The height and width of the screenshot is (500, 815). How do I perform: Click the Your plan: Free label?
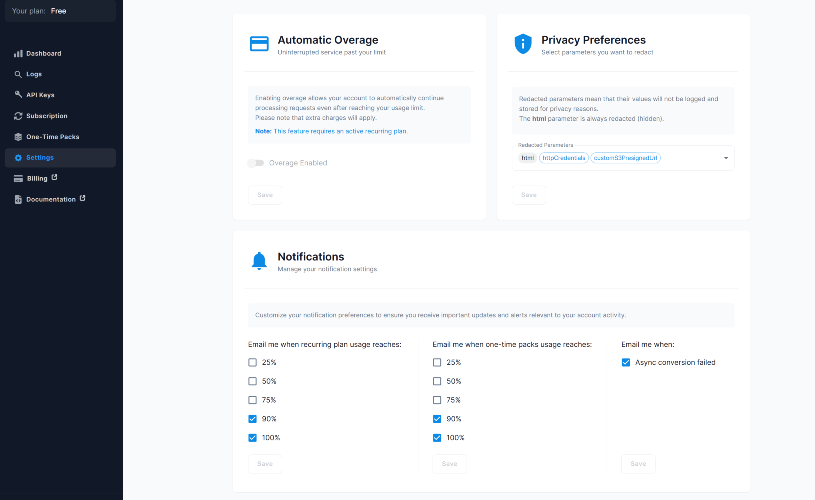[39, 11]
